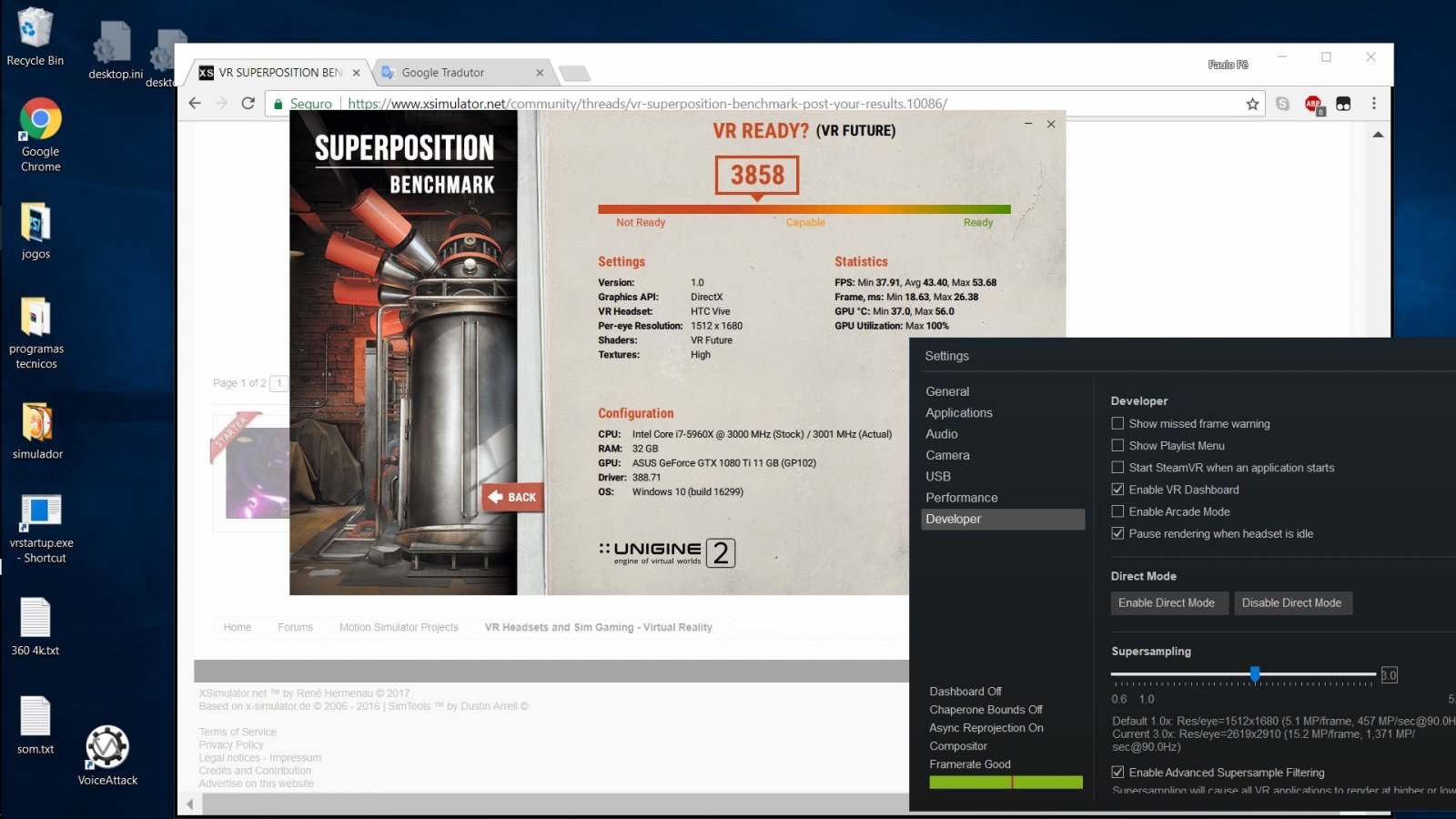This screenshot has width=1456, height=819.
Task: Click Forums breadcrumb link
Action: tap(295, 627)
